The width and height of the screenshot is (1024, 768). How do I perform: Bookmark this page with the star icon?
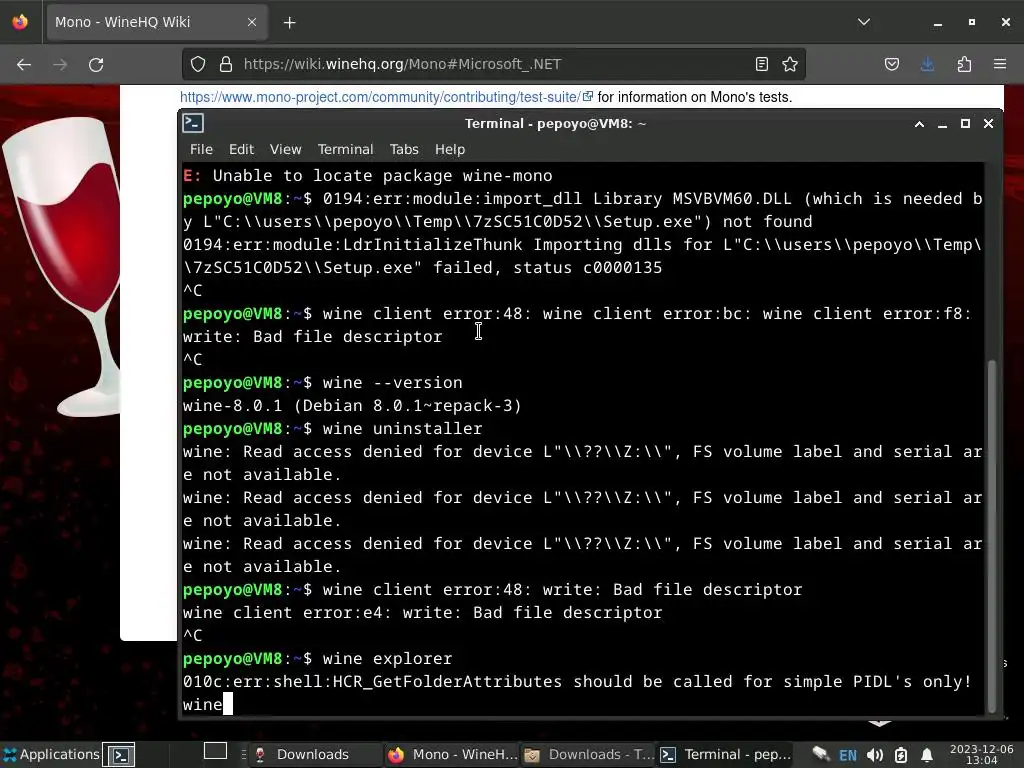790,64
